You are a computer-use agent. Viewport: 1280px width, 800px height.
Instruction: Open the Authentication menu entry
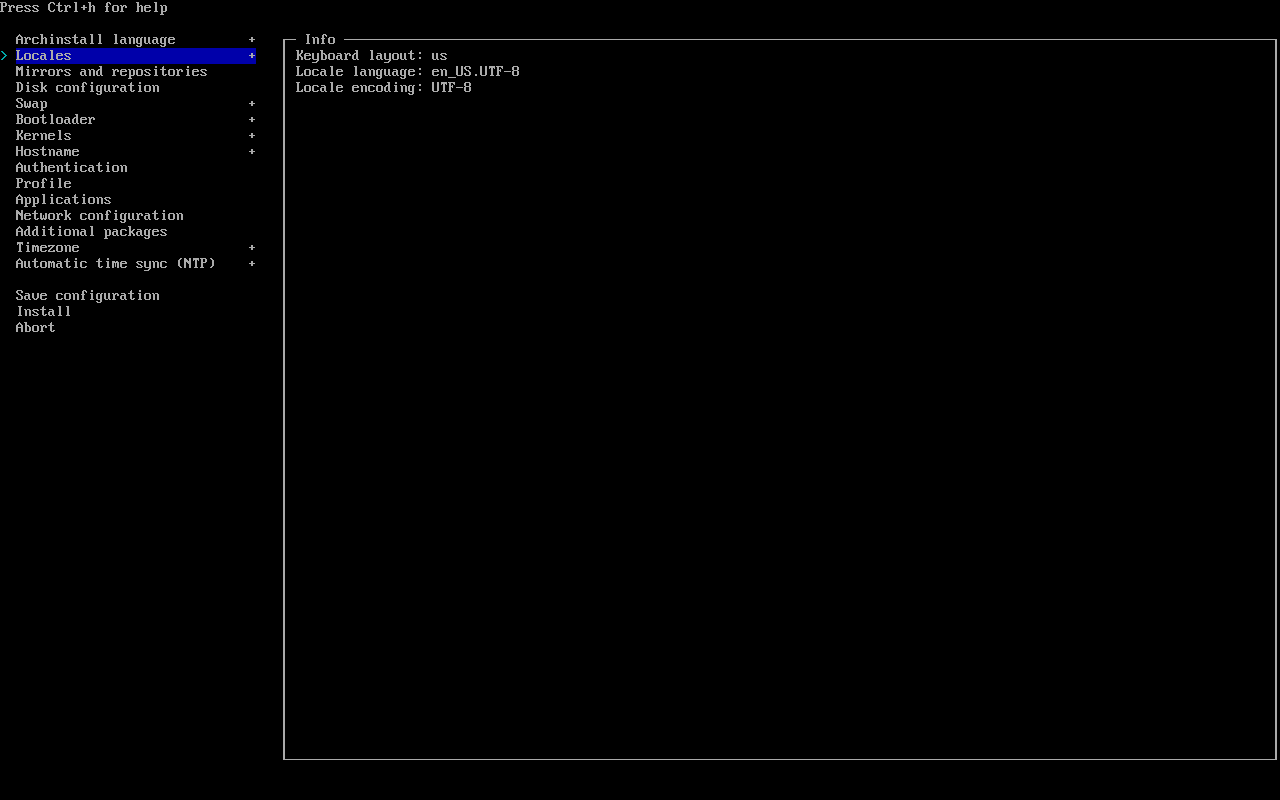coord(71,168)
